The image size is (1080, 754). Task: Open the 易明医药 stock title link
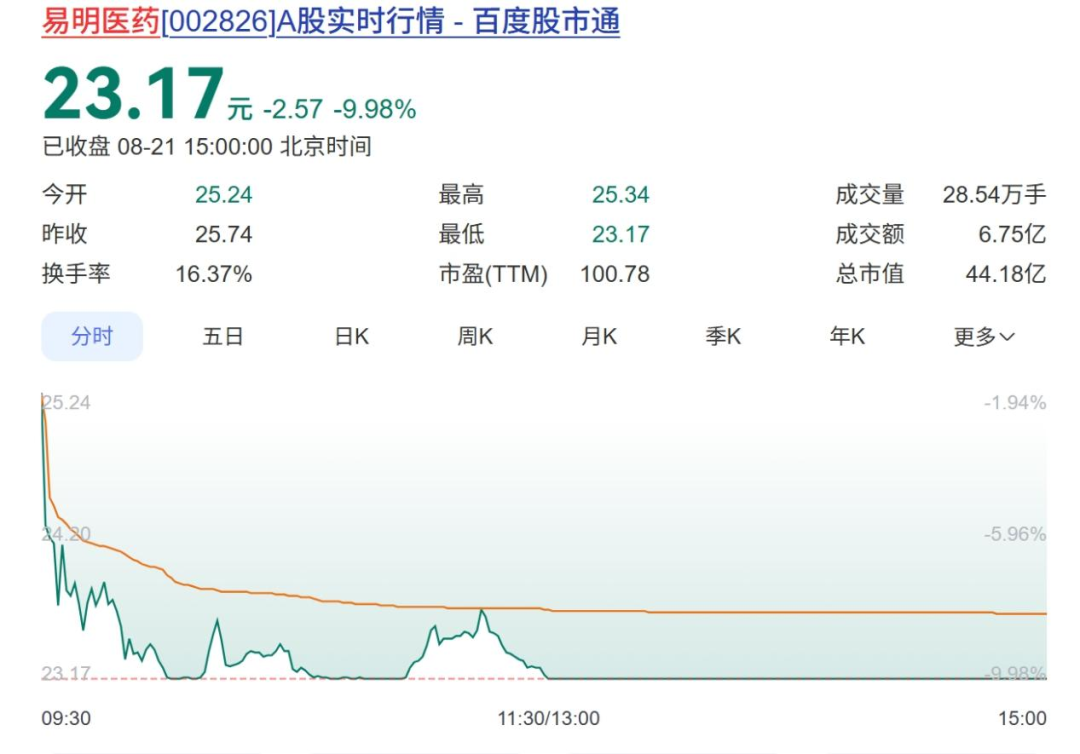coord(101,21)
